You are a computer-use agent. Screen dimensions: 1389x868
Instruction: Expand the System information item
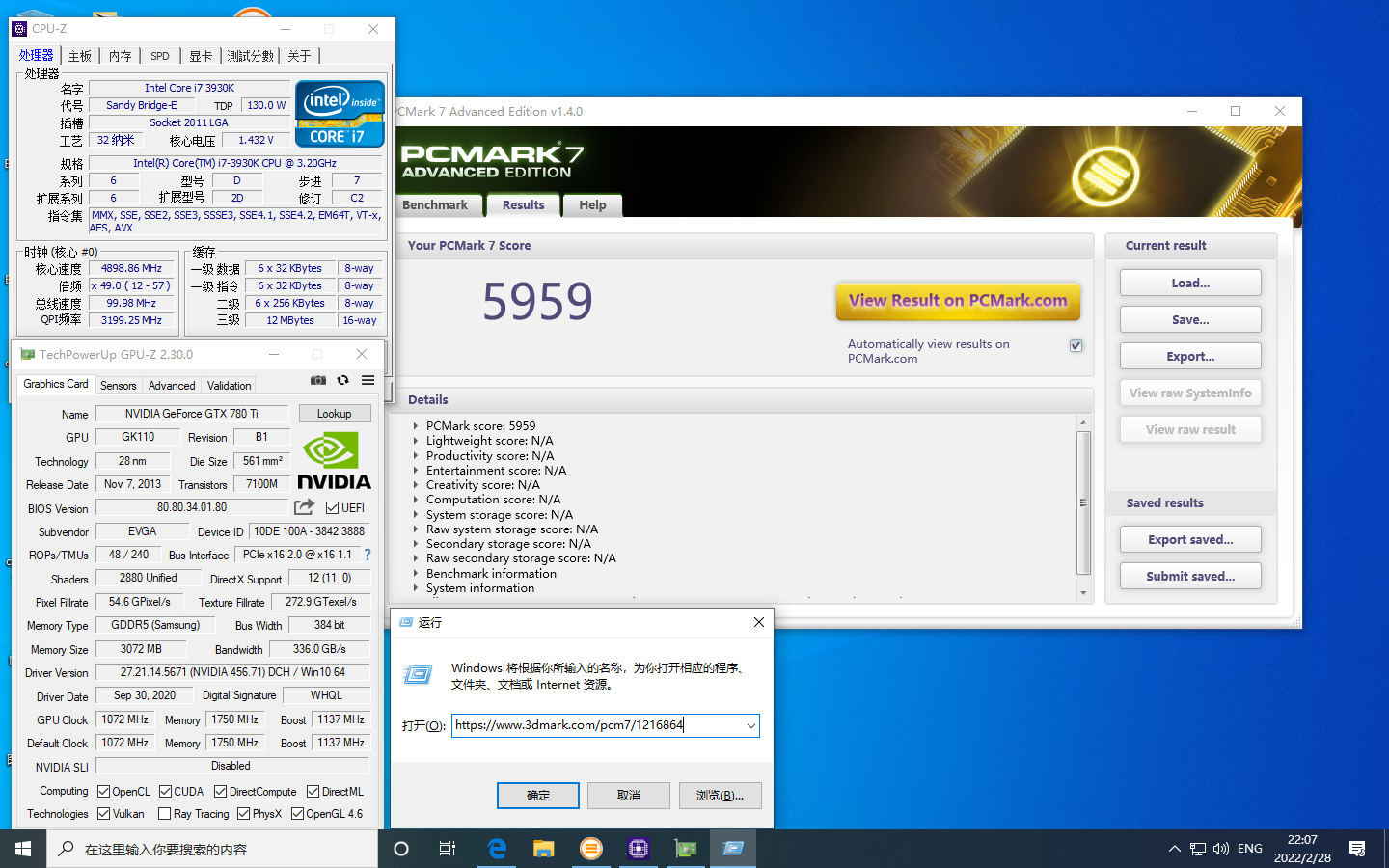click(416, 588)
